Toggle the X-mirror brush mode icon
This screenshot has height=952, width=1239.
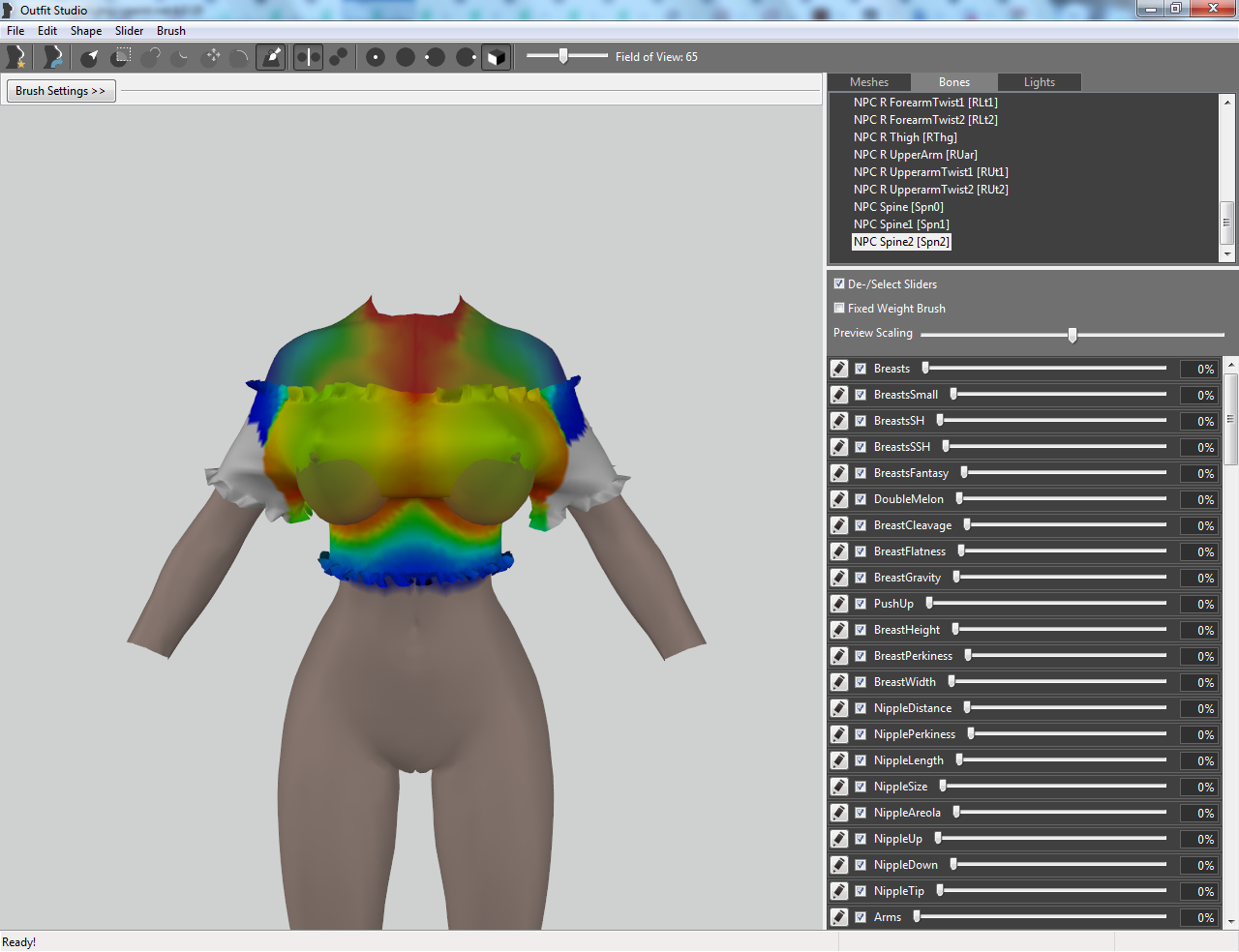pyautogui.click(x=308, y=57)
